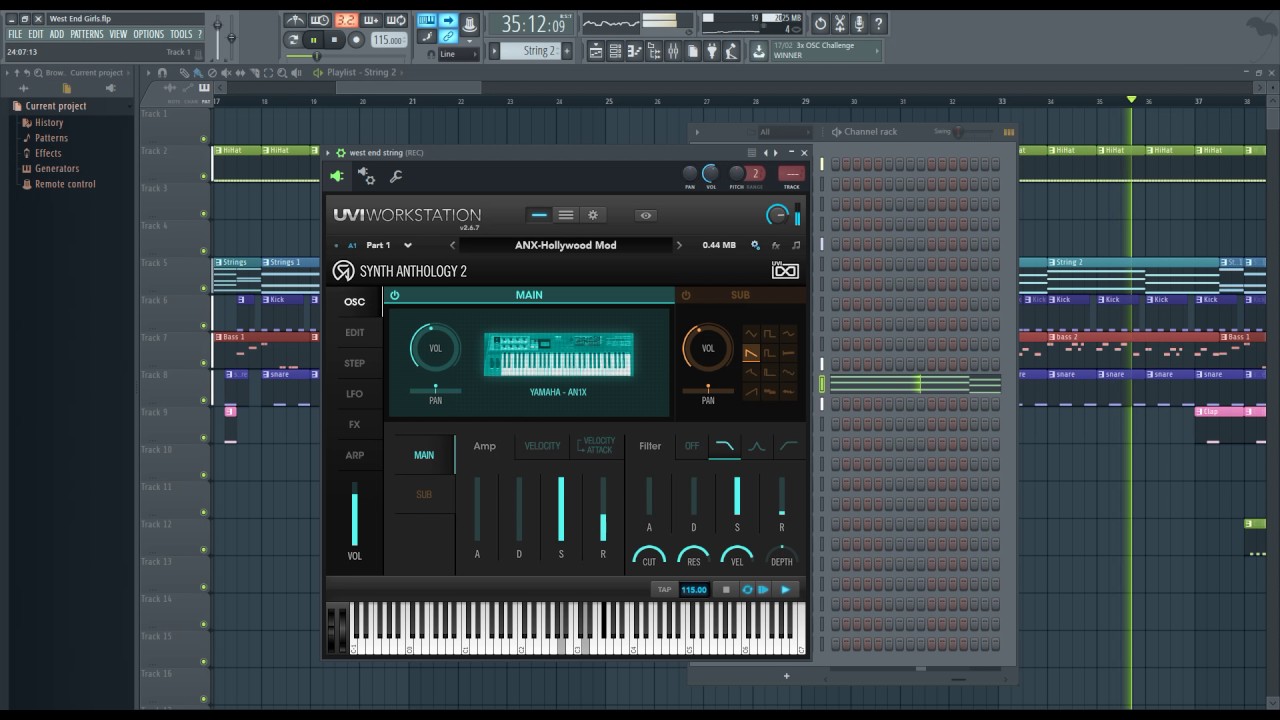Adjust the channel PAN knob in wrapper
This screenshot has width=1280, height=720.
pyautogui.click(x=690, y=173)
